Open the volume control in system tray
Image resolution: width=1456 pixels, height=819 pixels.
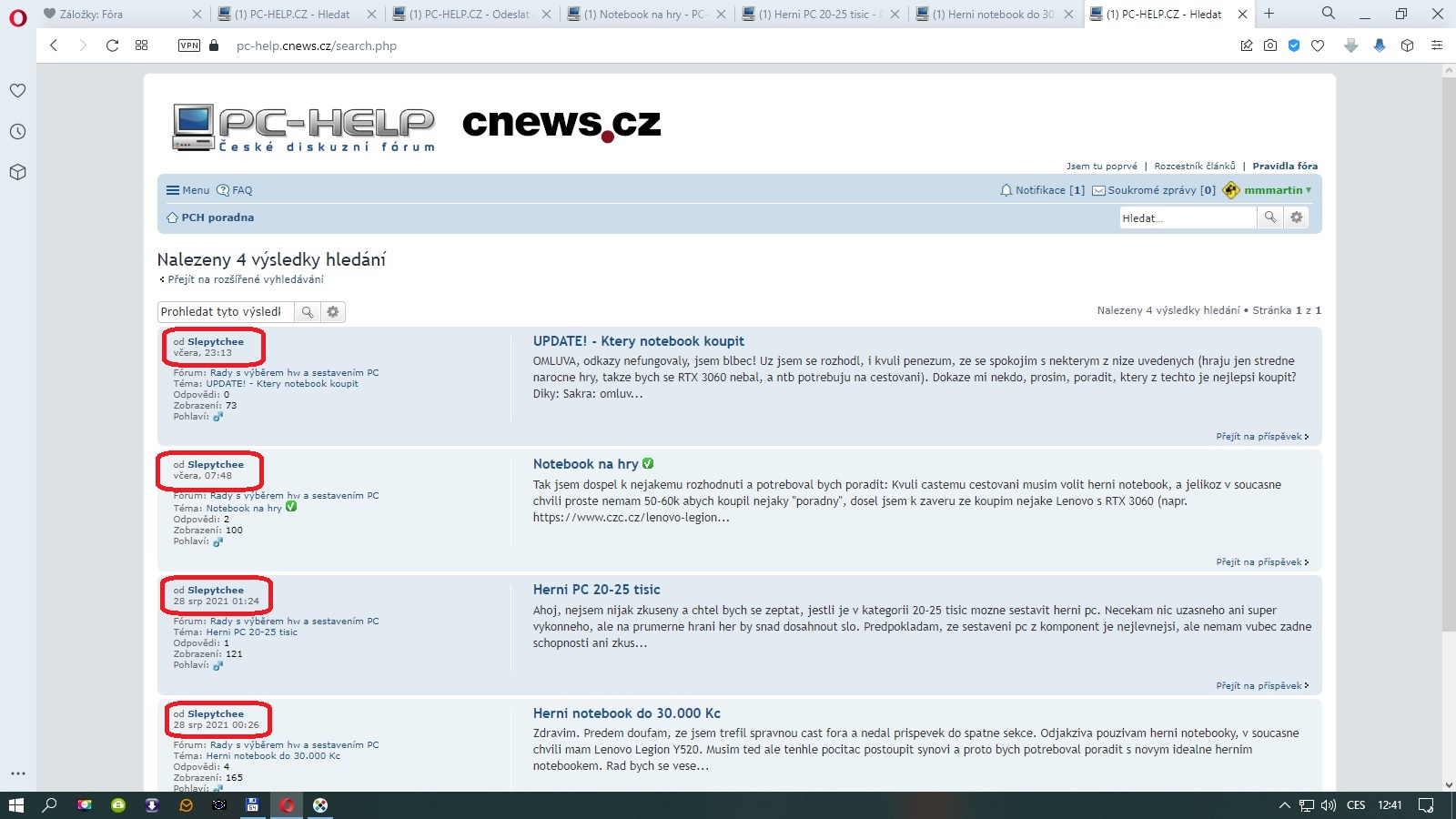(x=1329, y=805)
